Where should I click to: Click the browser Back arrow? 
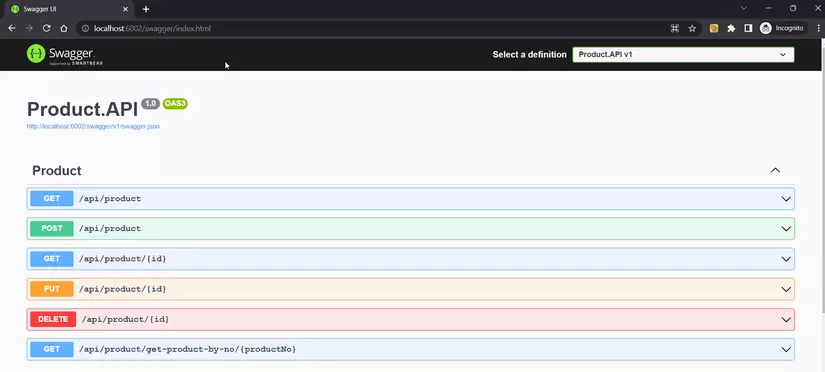(12, 28)
